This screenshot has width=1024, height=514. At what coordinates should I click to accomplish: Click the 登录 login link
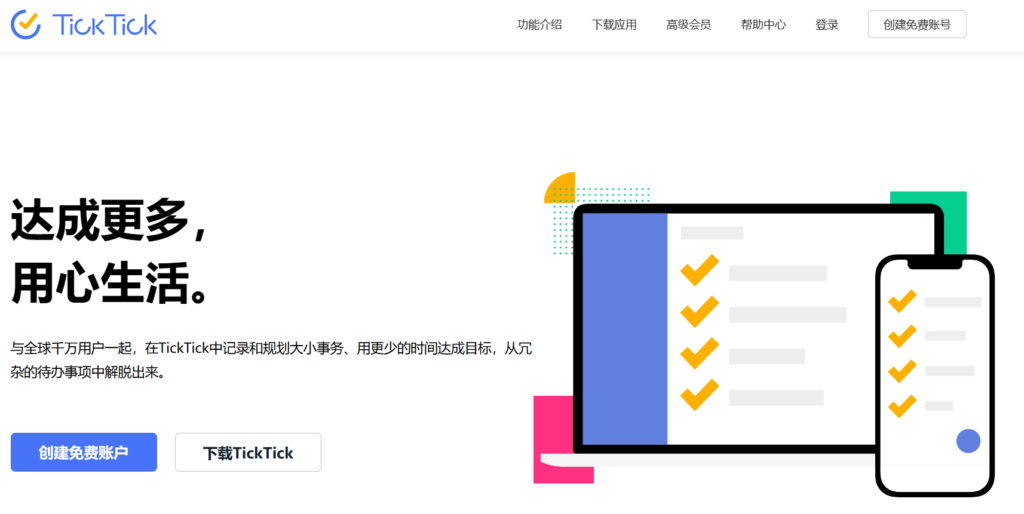tap(827, 25)
